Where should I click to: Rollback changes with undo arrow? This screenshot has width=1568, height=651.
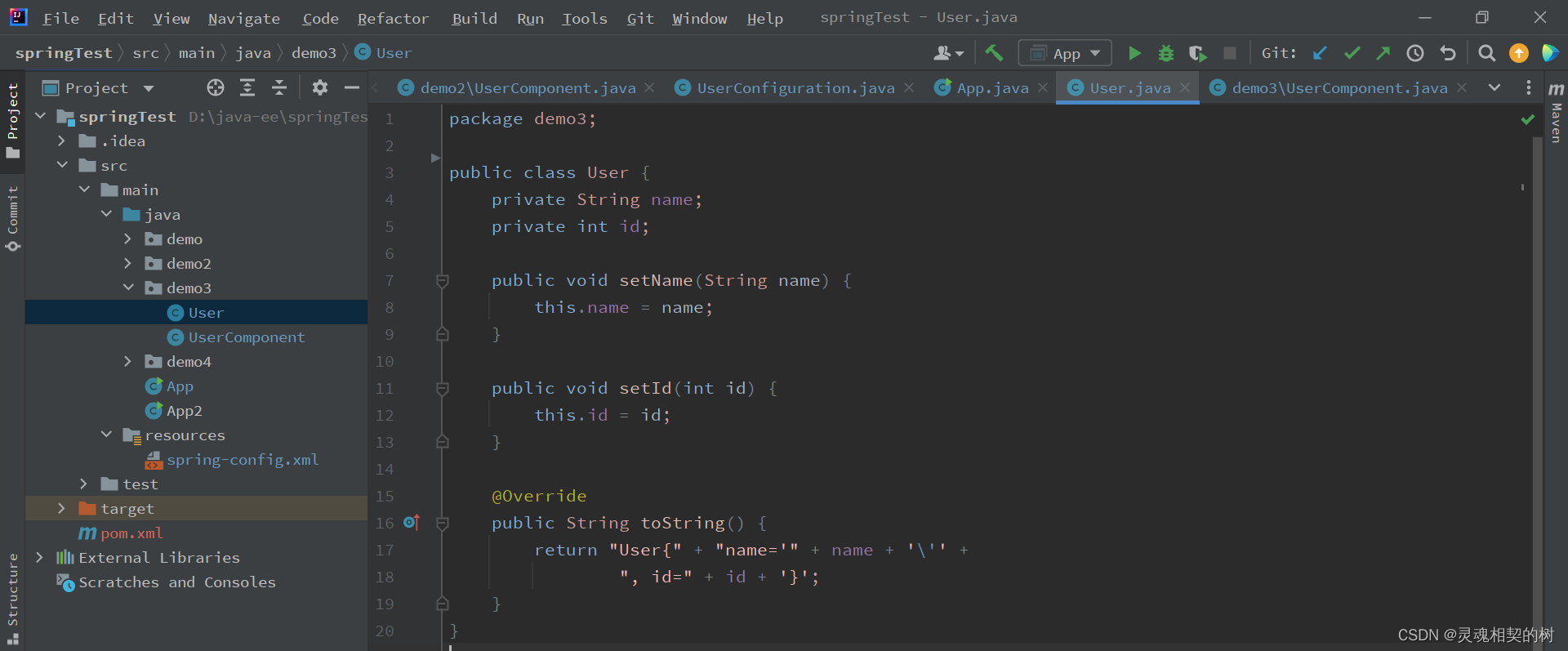click(1448, 53)
